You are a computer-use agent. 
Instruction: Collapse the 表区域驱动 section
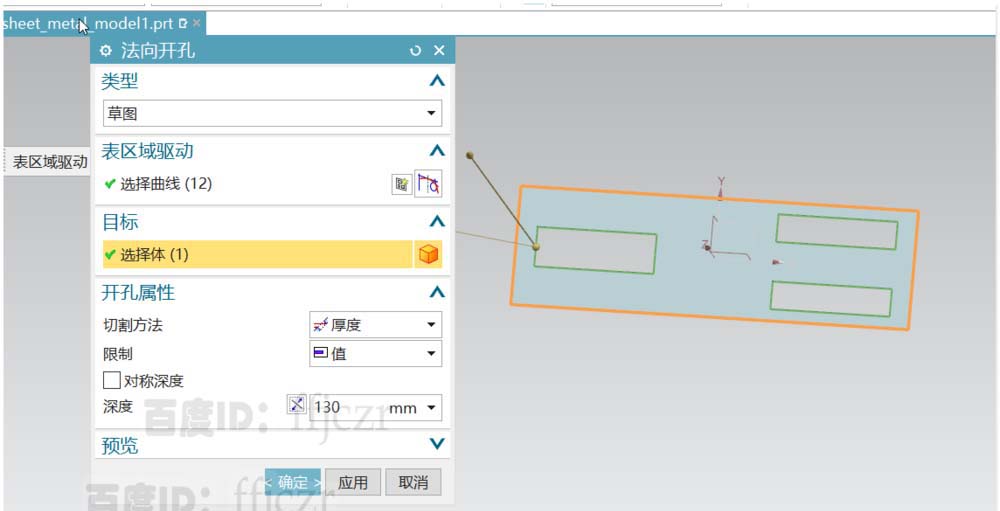437,151
